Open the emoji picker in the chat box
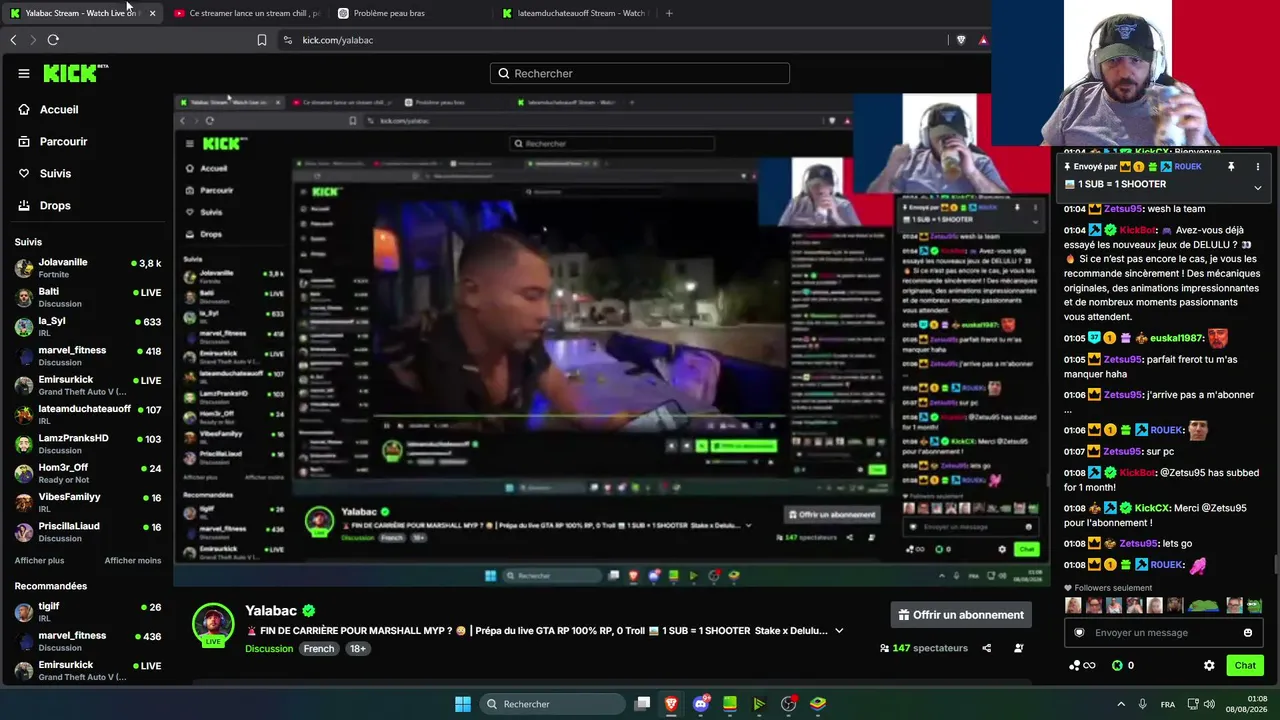This screenshot has height=720, width=1280. [x=1248, y=632]
